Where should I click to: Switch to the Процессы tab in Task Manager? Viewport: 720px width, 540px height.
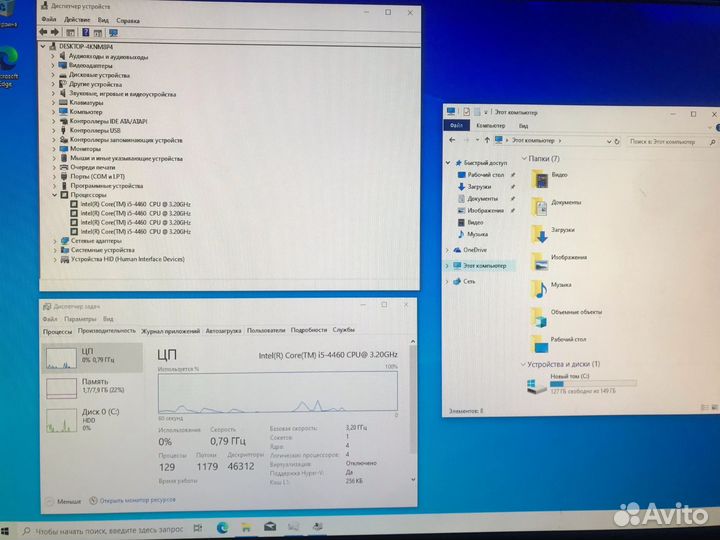tap(57, 332)
